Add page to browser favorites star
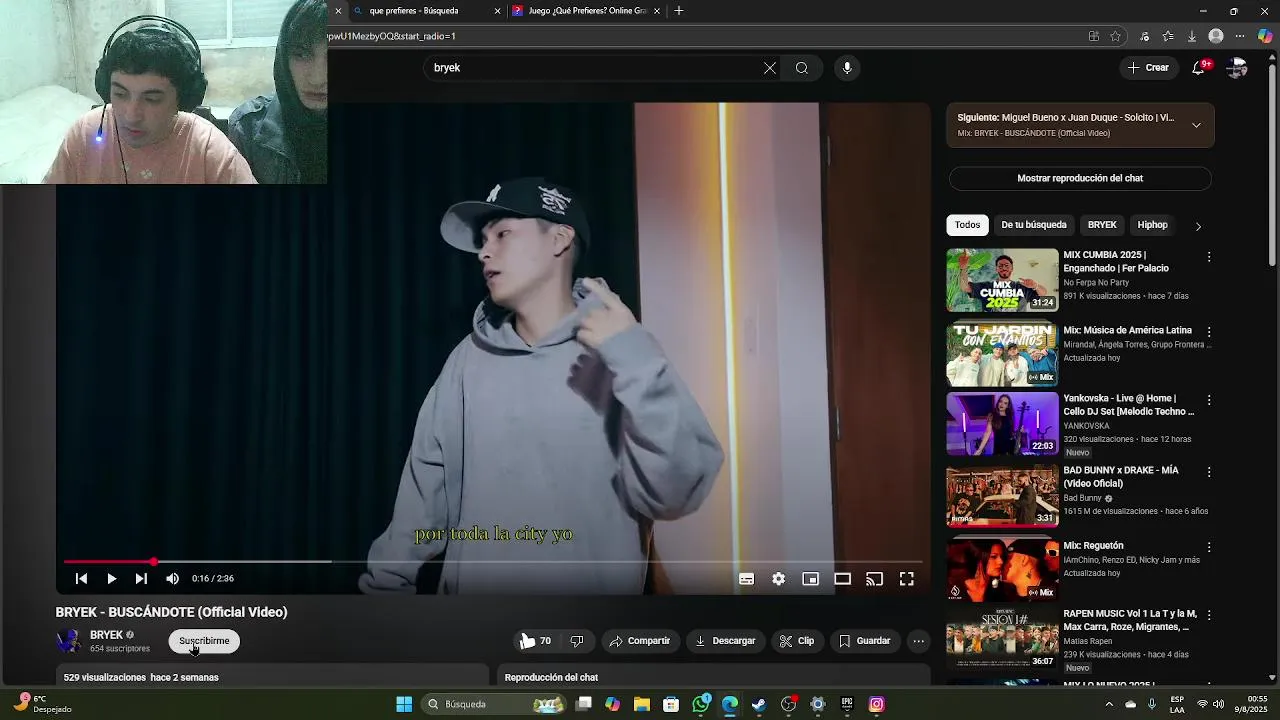The width and height of the screenshot is (1280, 720). (1115, 36)
